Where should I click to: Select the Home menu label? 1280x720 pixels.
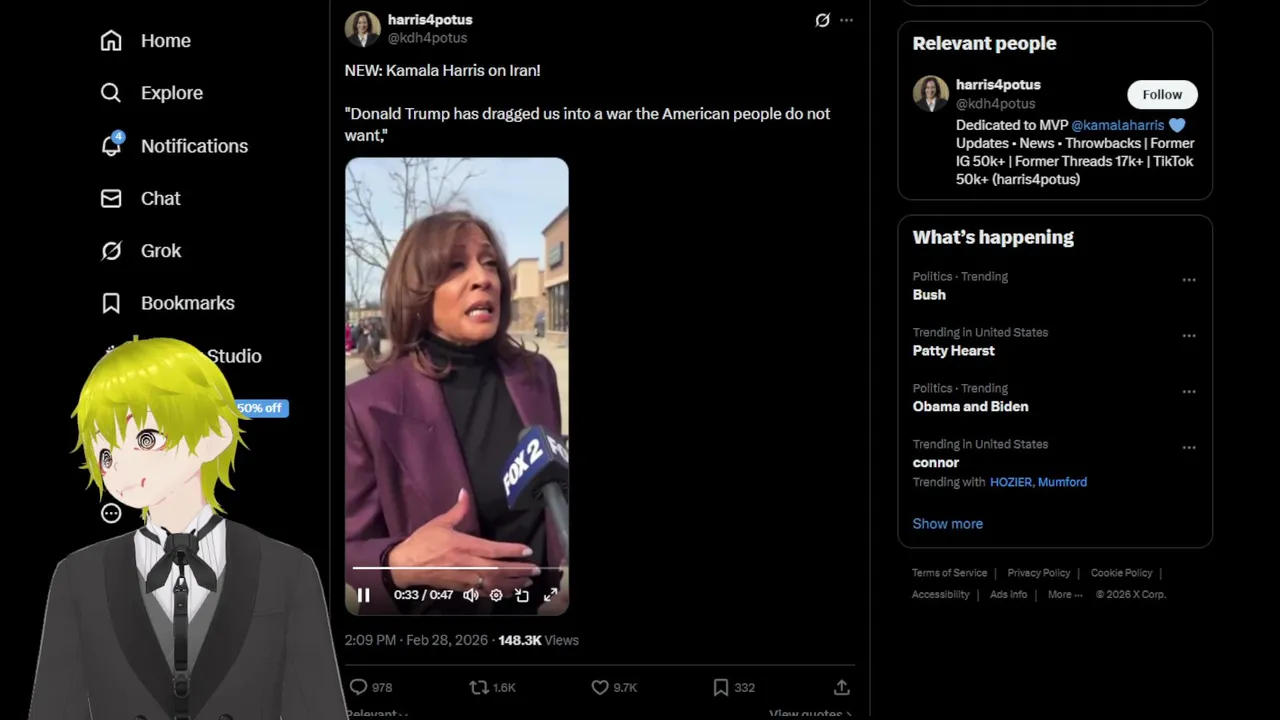click(x=166, y=41)
